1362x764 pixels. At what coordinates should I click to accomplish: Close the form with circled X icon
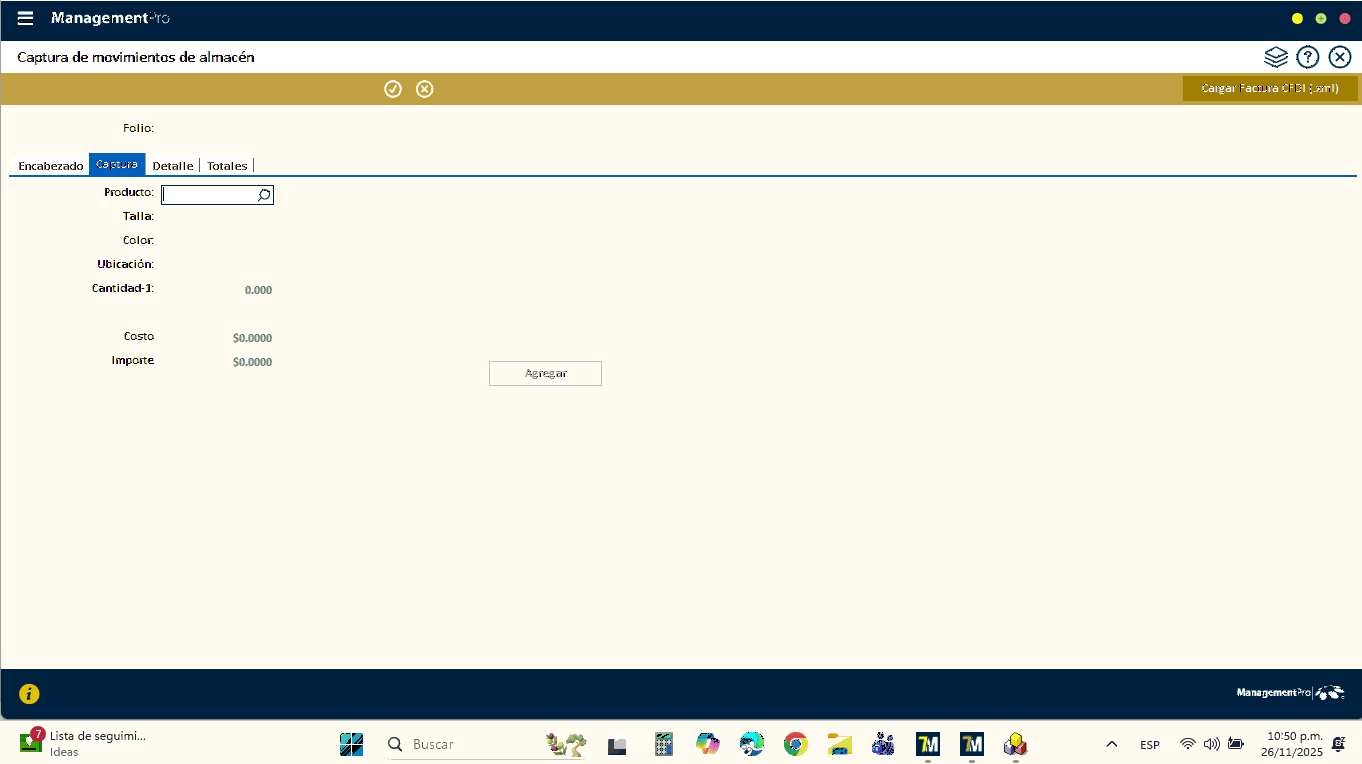click(x=1340, y=57)
